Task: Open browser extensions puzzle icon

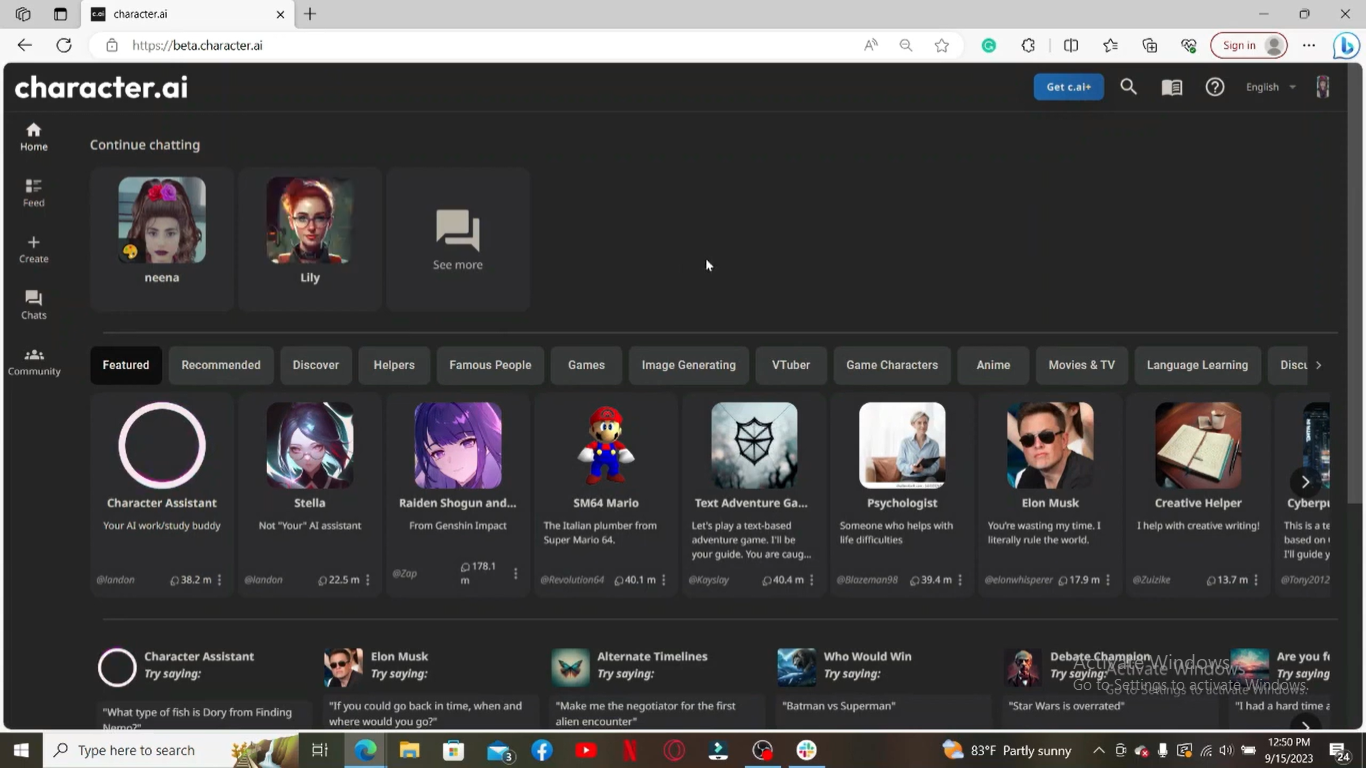Action: [x=1028, y=45]
